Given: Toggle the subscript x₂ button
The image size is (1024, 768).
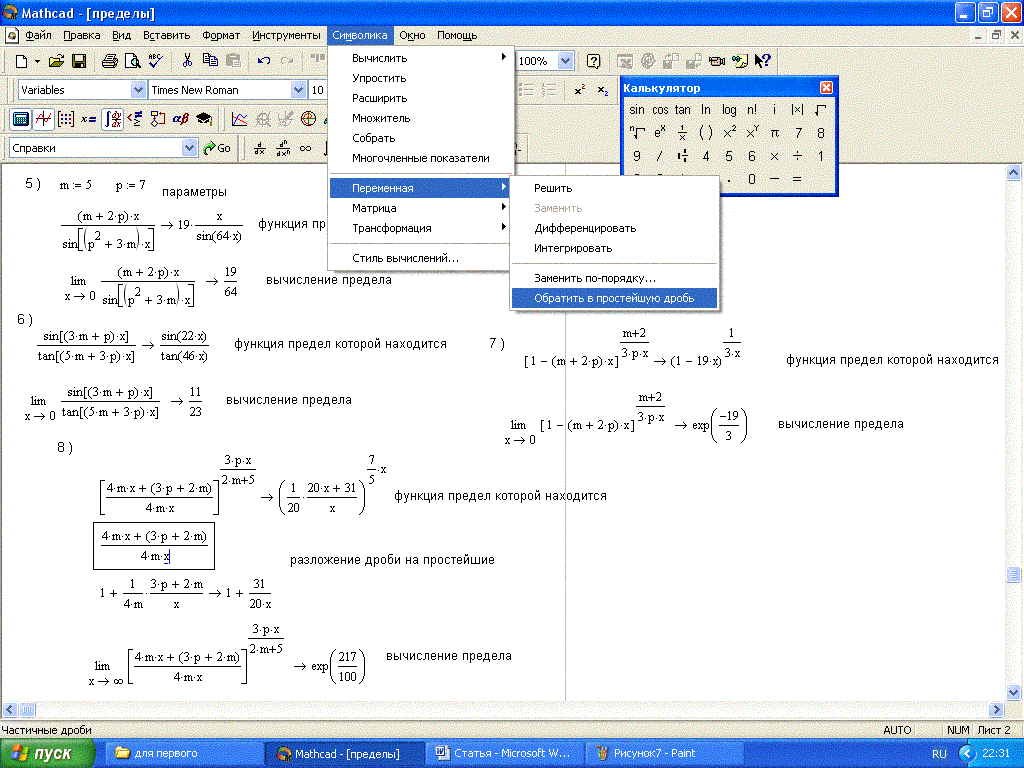Looking at the screenshot, I should [602, 90].
